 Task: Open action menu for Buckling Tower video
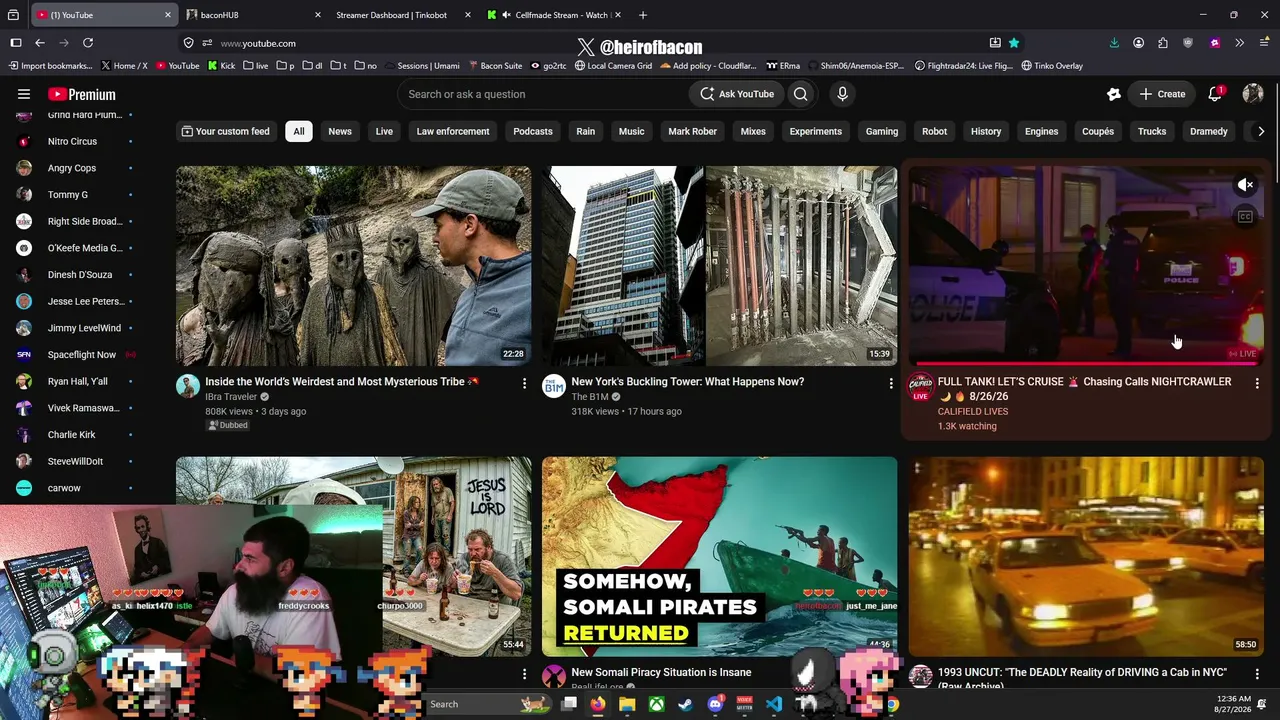click(x=891, y=383)
